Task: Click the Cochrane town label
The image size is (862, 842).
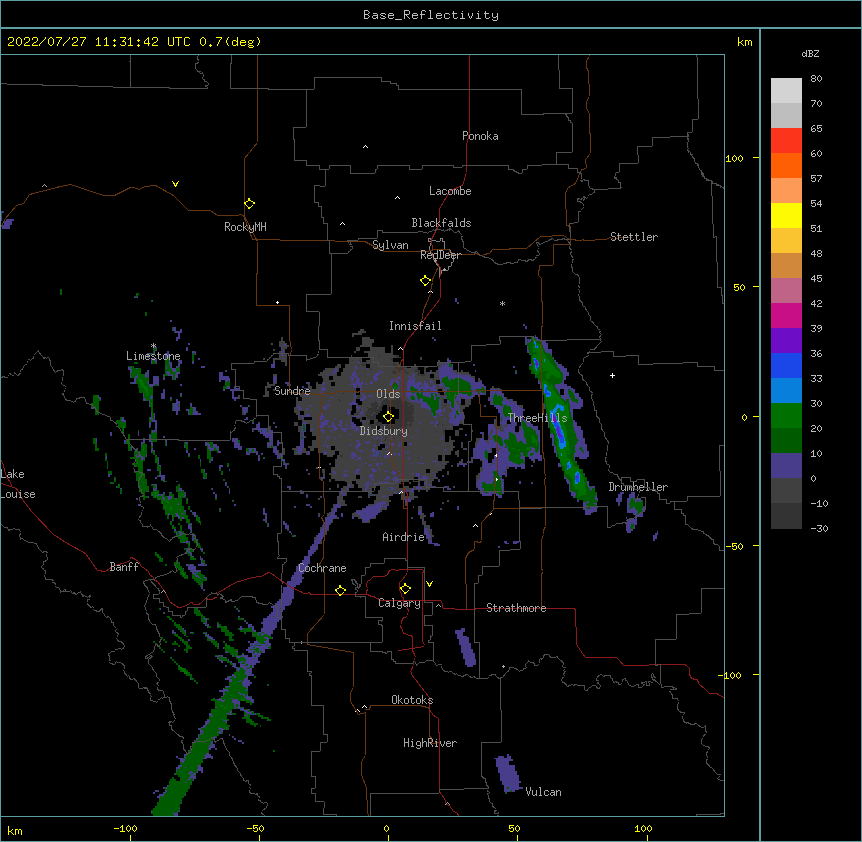Action: (322, 568)
